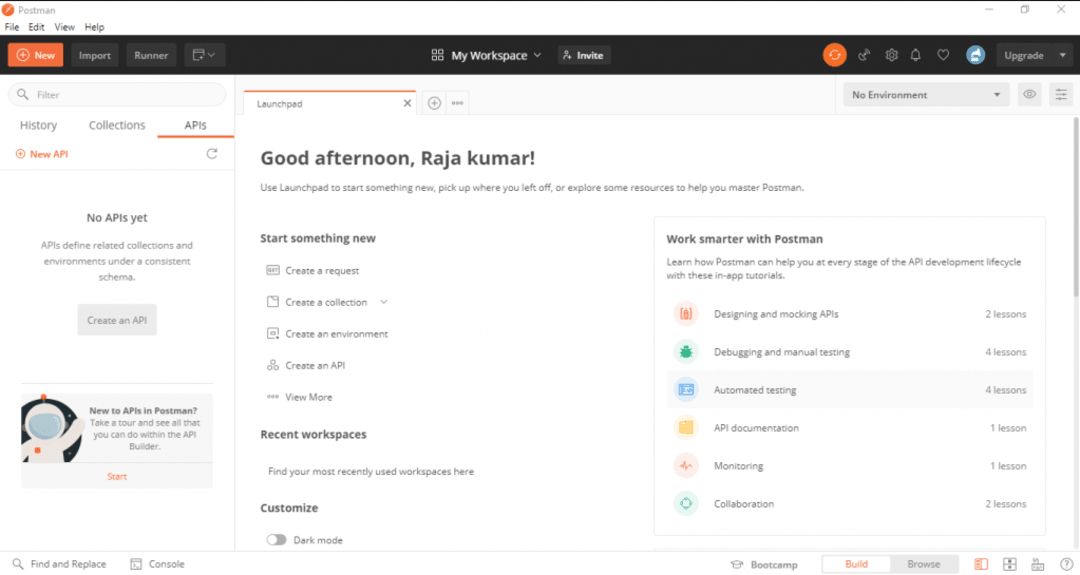Switch to Browse mode

coord(923,564)
